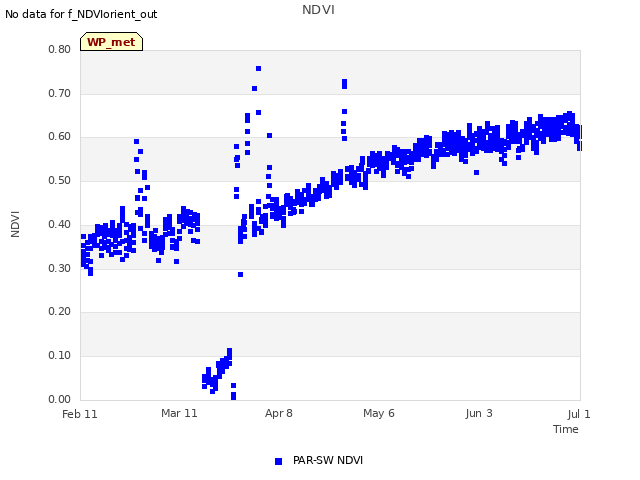Click the NDVI chart title
Viewport: 640px width, 480px height.
click(318, 10)
